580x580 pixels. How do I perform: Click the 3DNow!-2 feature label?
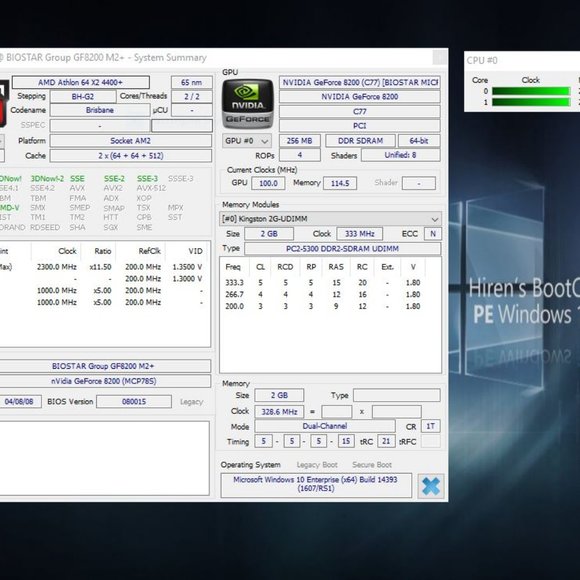[47, 179]
